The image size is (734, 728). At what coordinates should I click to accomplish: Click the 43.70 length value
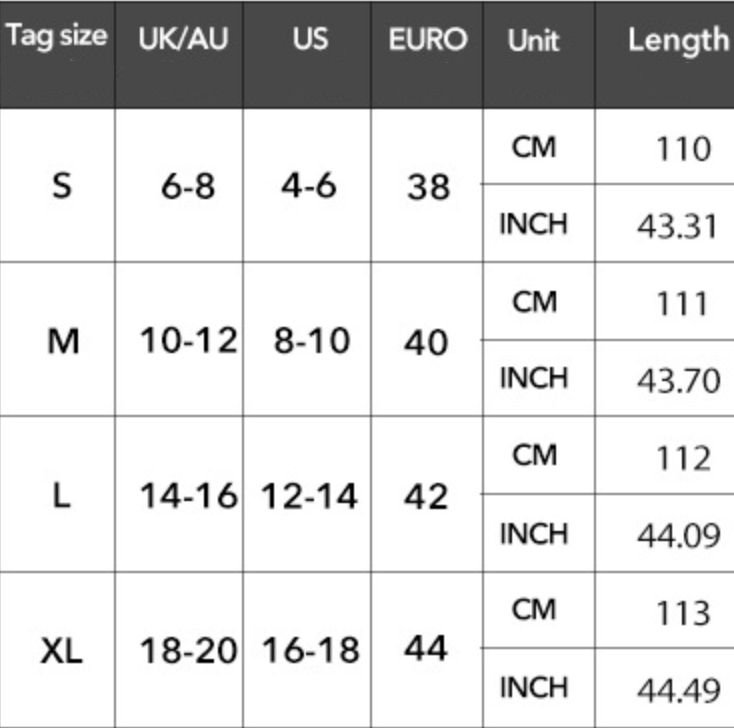(678, 380)
